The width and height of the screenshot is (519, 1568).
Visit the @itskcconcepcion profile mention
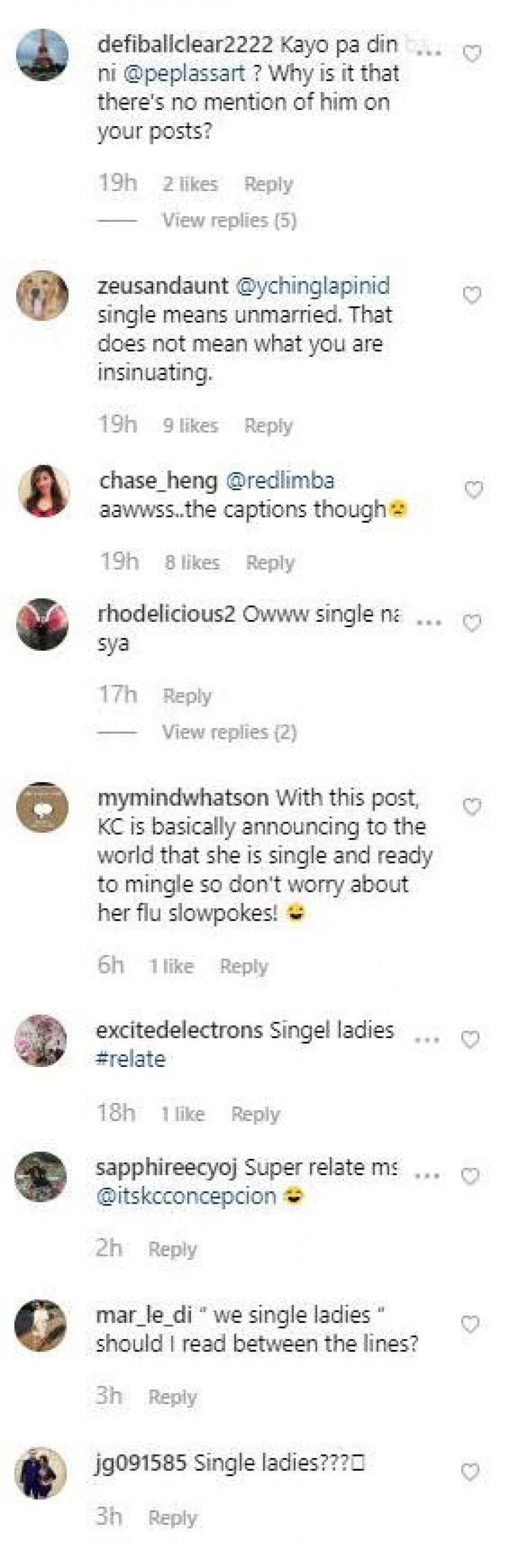pos(187,1196)
